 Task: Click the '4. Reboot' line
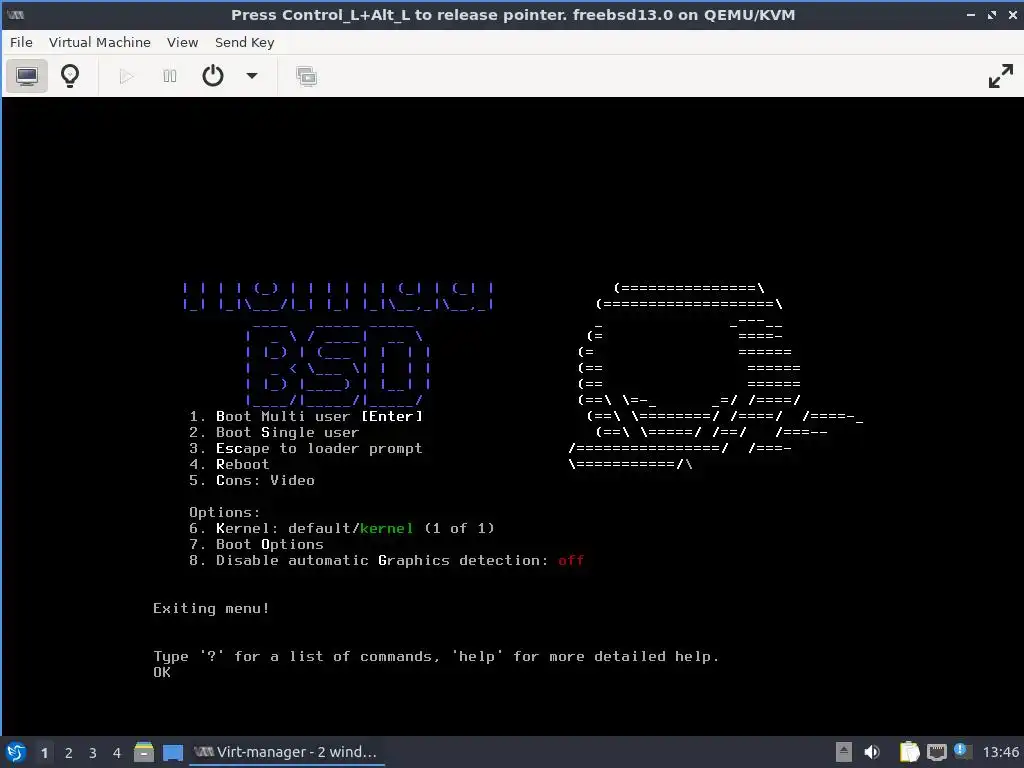[x=229, y=464]
